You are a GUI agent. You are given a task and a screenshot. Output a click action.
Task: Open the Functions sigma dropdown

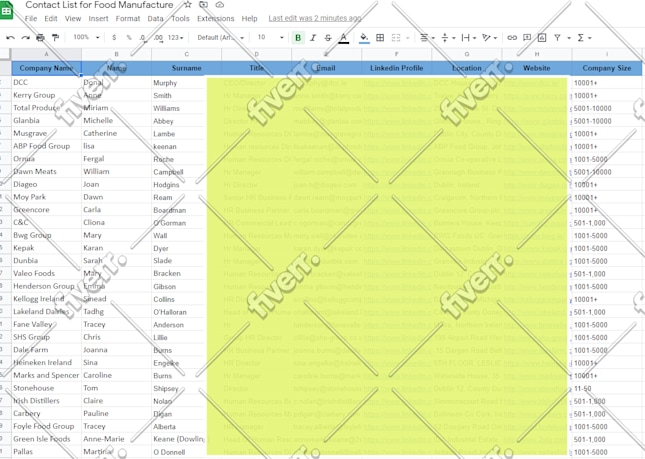coord(584,38)
